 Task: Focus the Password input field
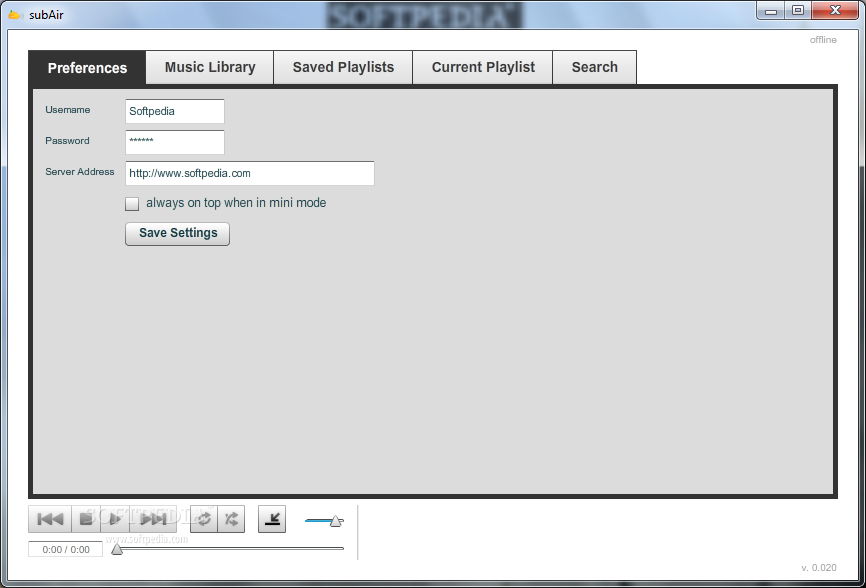[175, 142]
